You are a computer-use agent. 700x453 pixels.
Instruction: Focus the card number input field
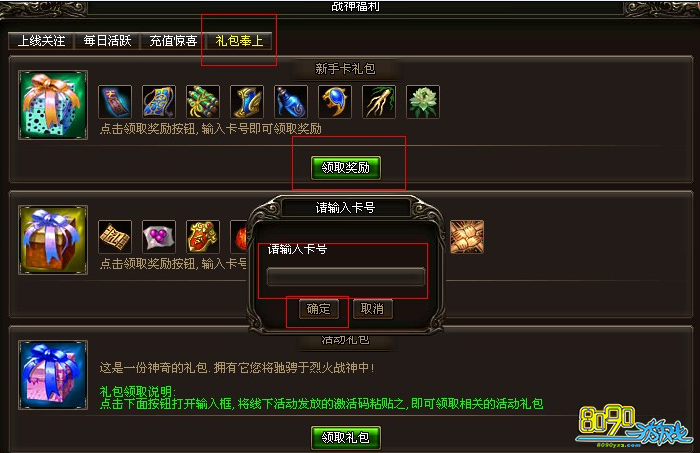346,277
